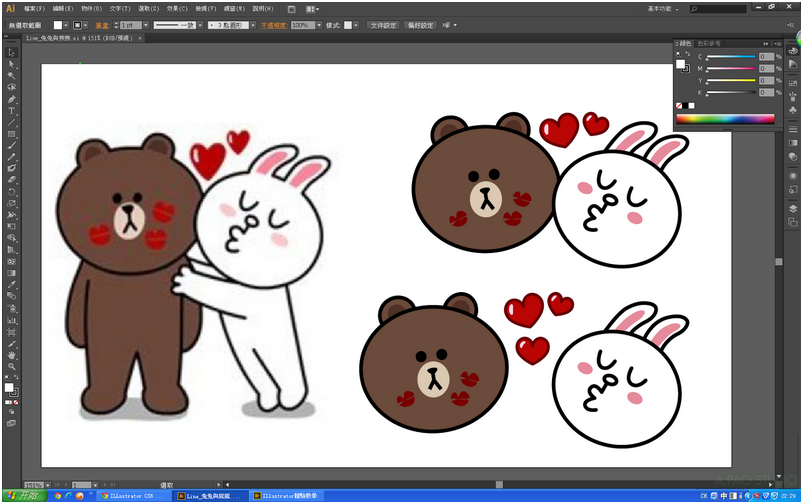Image resolution: width=804 pixels, height=504 pixels.
Task: Select the Artboard tool
Action: click(11, 332)
